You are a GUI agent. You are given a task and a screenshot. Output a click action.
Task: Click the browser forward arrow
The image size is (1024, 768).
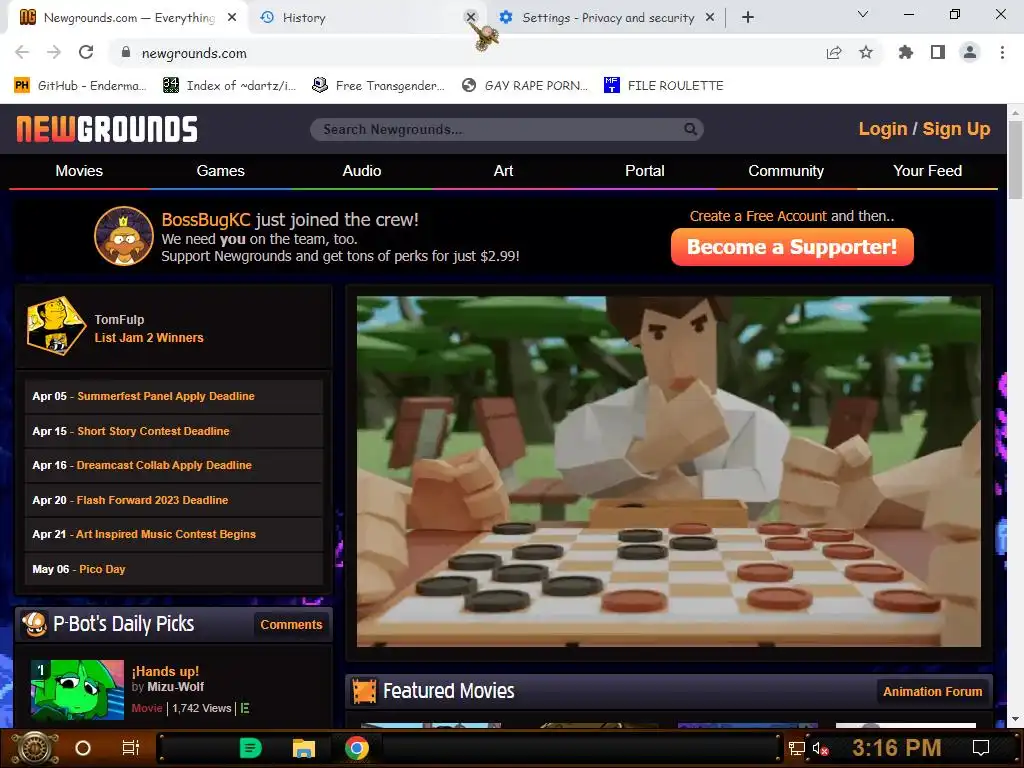tap(54, 53)
